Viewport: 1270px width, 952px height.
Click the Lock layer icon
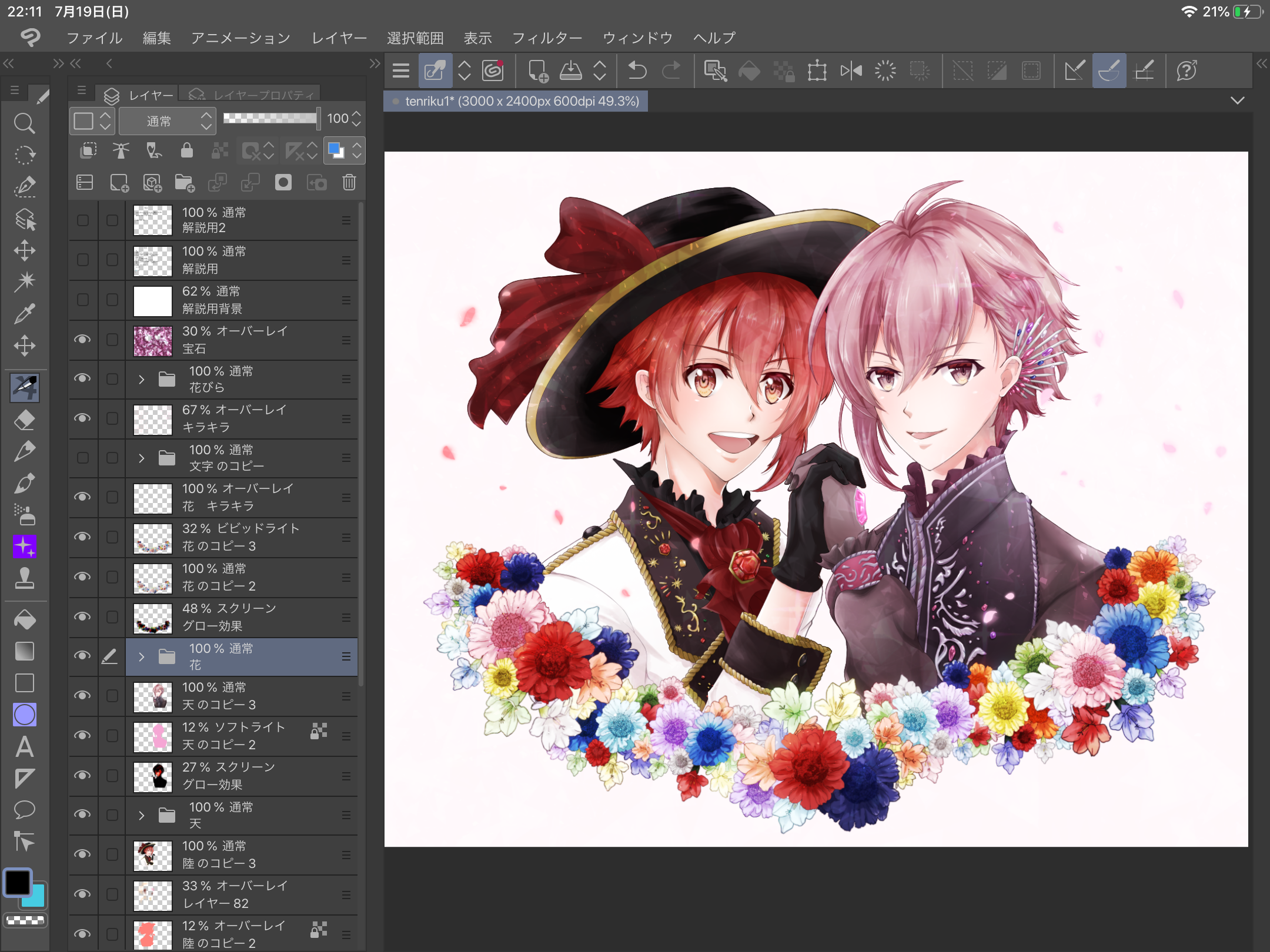[186, 150]
